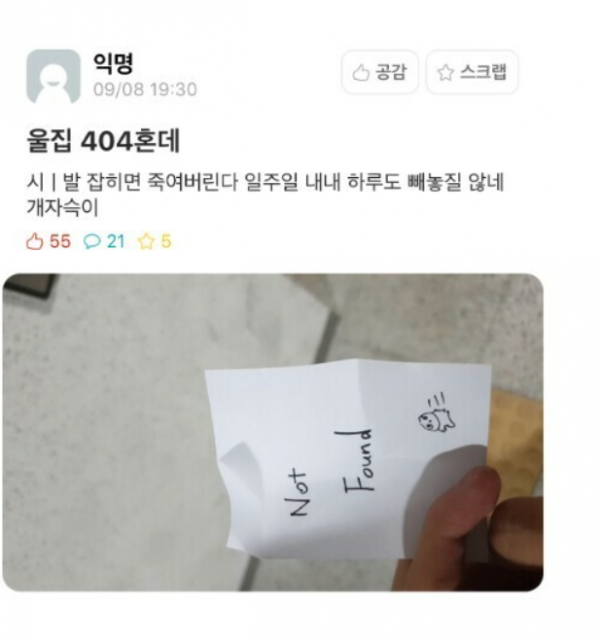
Task: Click the doodle character drawn on the paper
Action: point(436,414)
